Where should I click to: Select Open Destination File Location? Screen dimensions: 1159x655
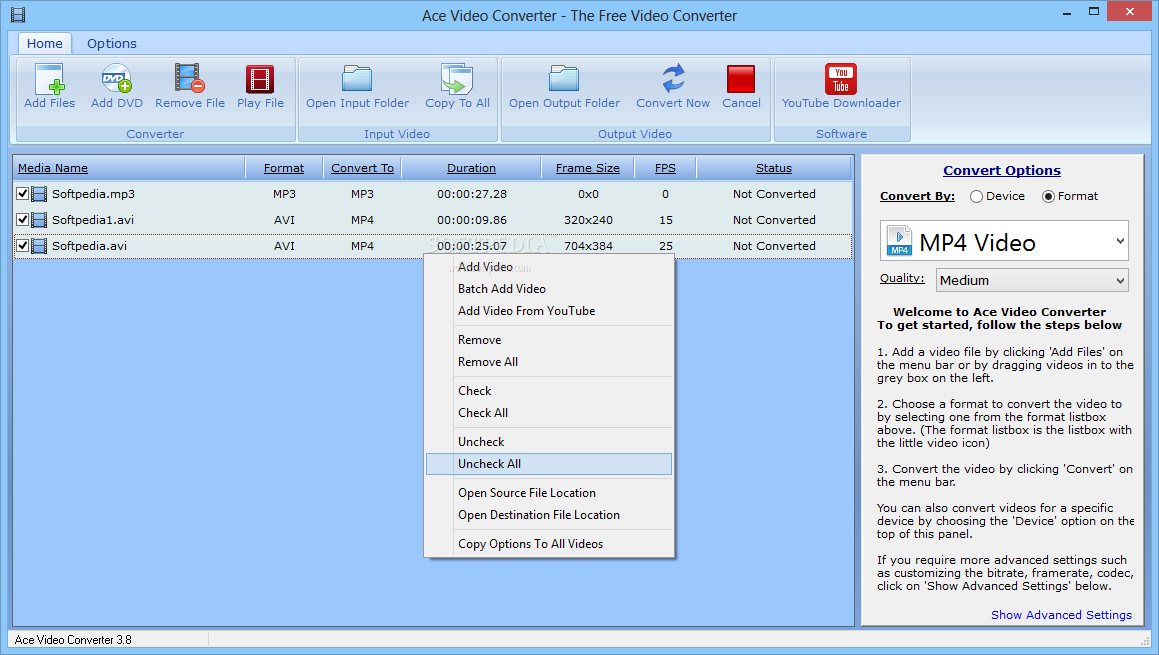pyautogui.click(x=538, y=515)
